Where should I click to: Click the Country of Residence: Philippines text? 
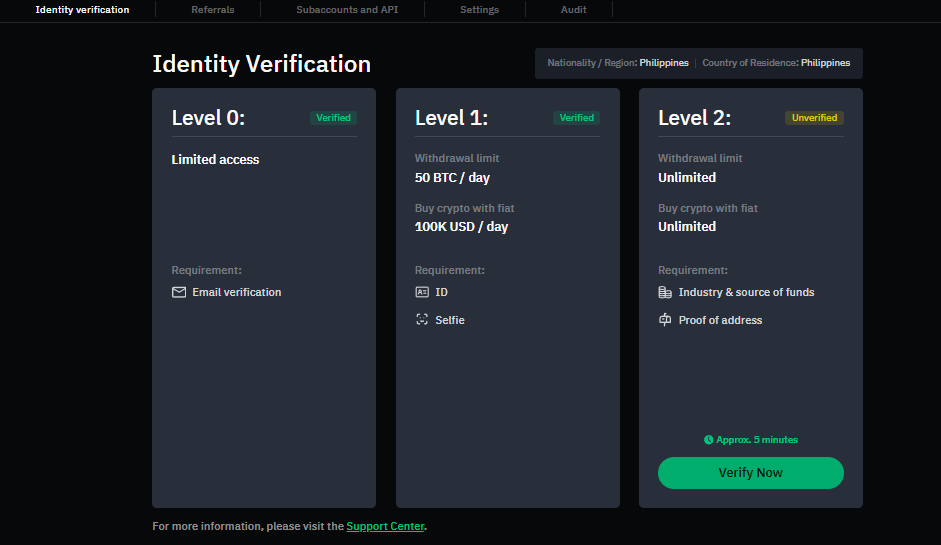(776, 62)
